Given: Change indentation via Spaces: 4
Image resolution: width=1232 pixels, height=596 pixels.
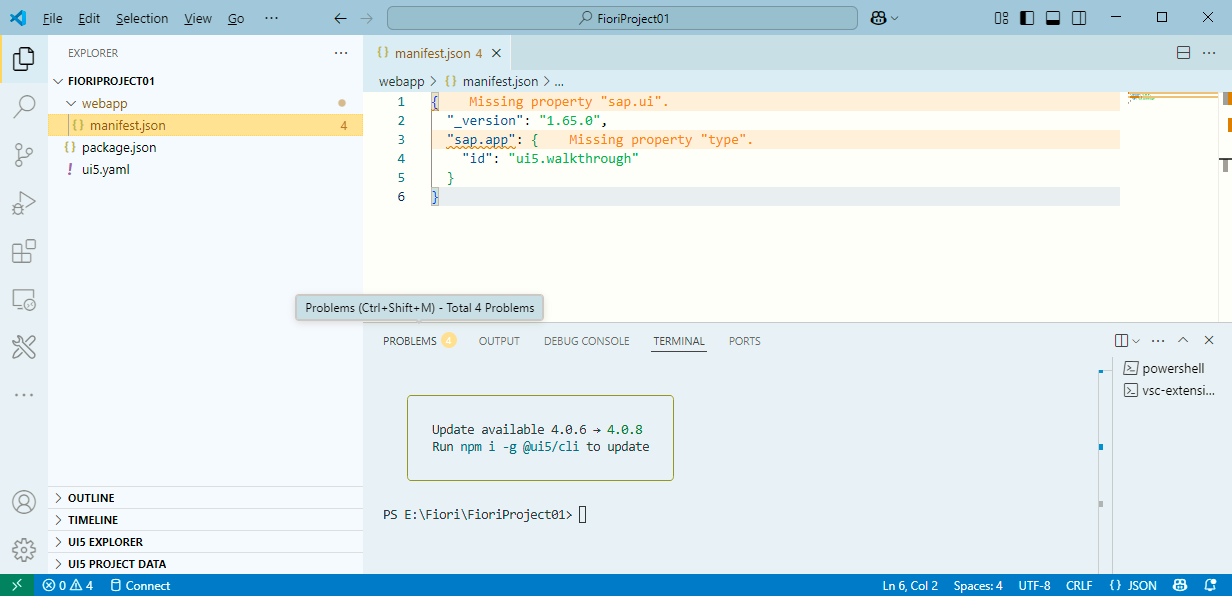Looking at the screenshot, I should [x=978, y=586].
